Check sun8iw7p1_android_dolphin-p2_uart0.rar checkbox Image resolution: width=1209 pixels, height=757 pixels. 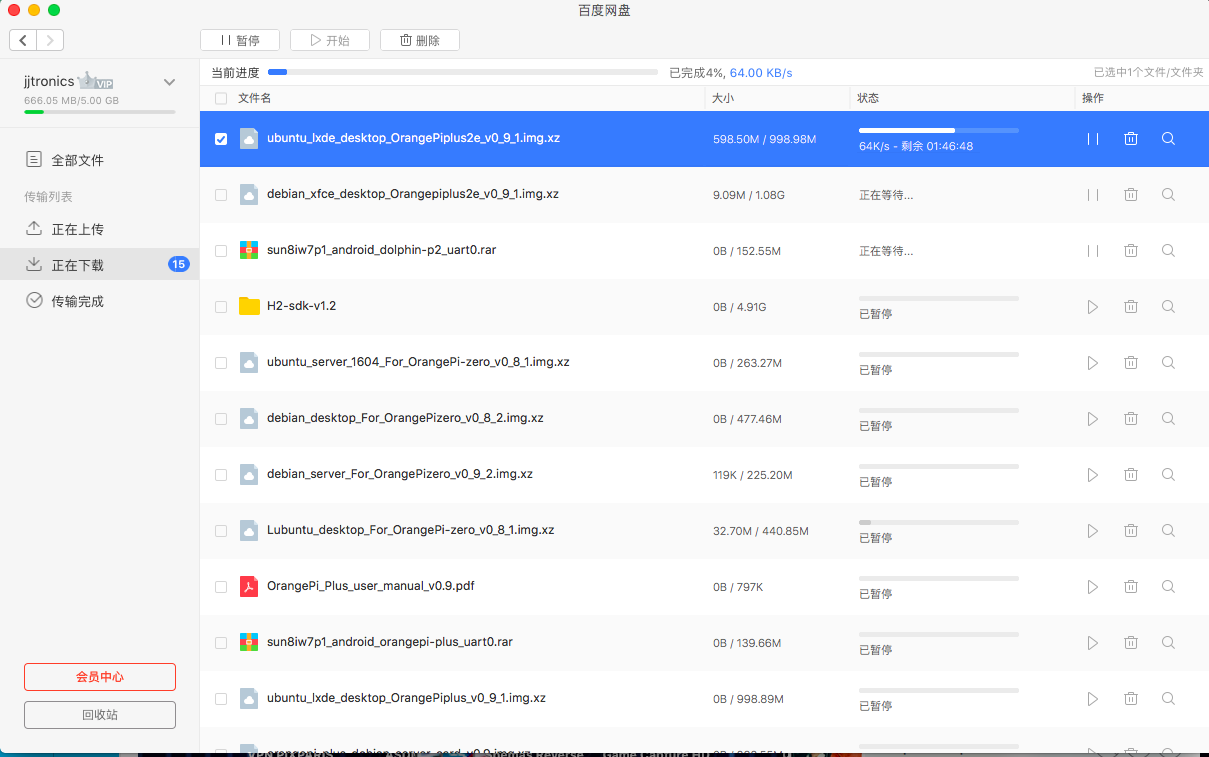221,251
